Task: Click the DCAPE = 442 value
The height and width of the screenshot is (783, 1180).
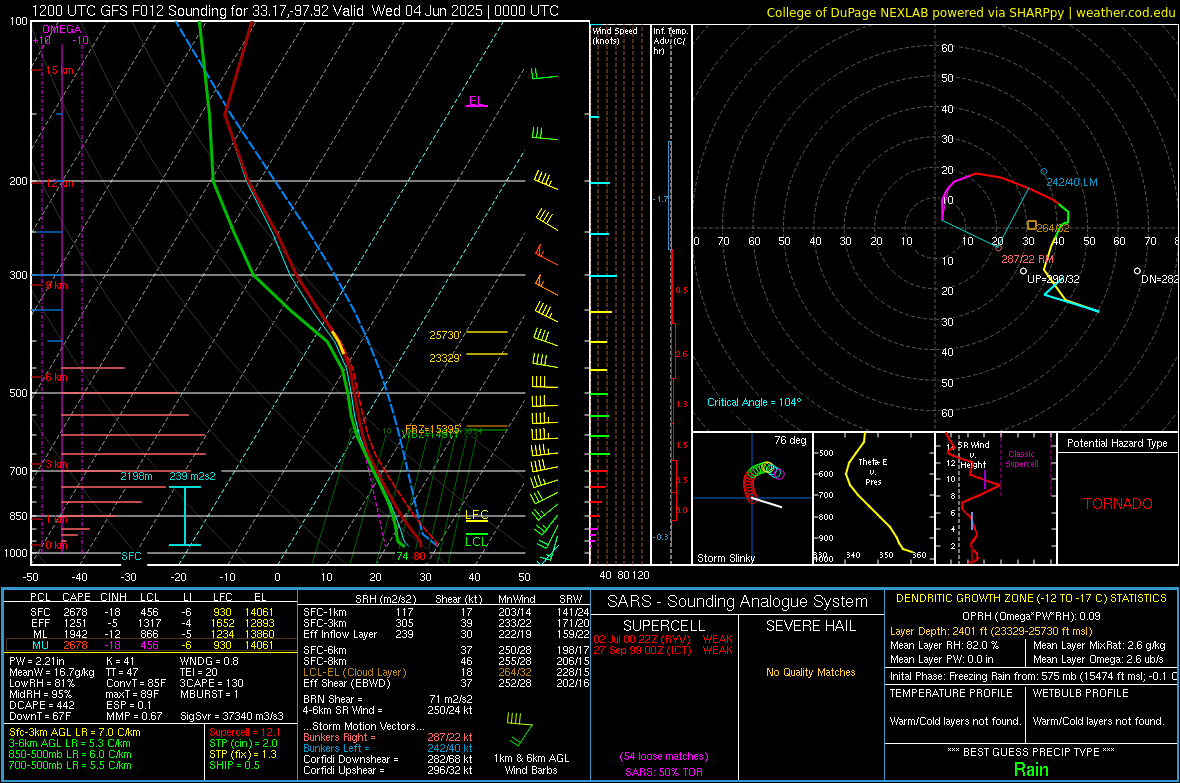Action: pos(42,705)
